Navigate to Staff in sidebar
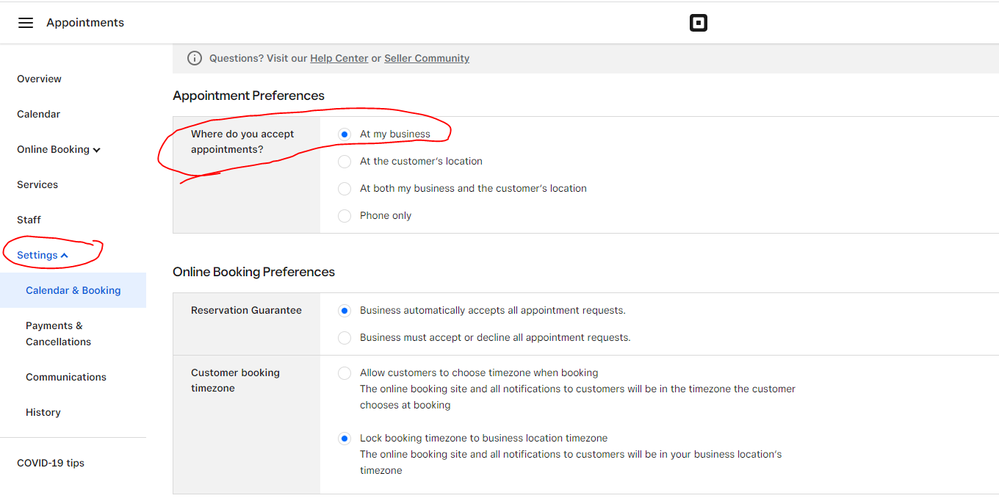 click(29, 220)
